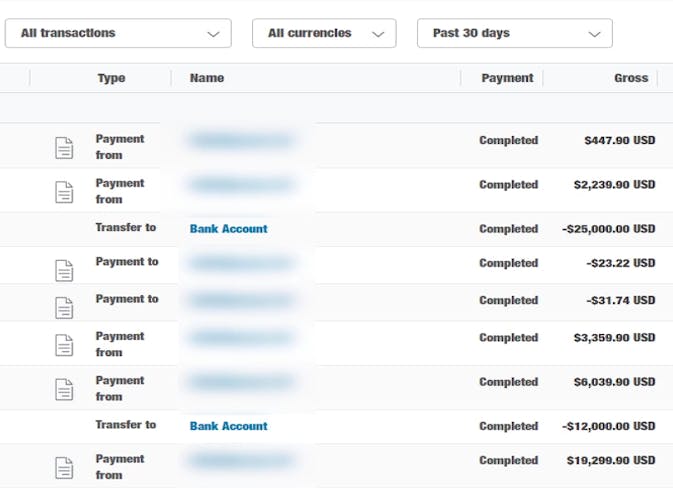This screenshot has height=488, width=673.
Task: Open document icon for $447.90 payment
Action: (64, 148)
